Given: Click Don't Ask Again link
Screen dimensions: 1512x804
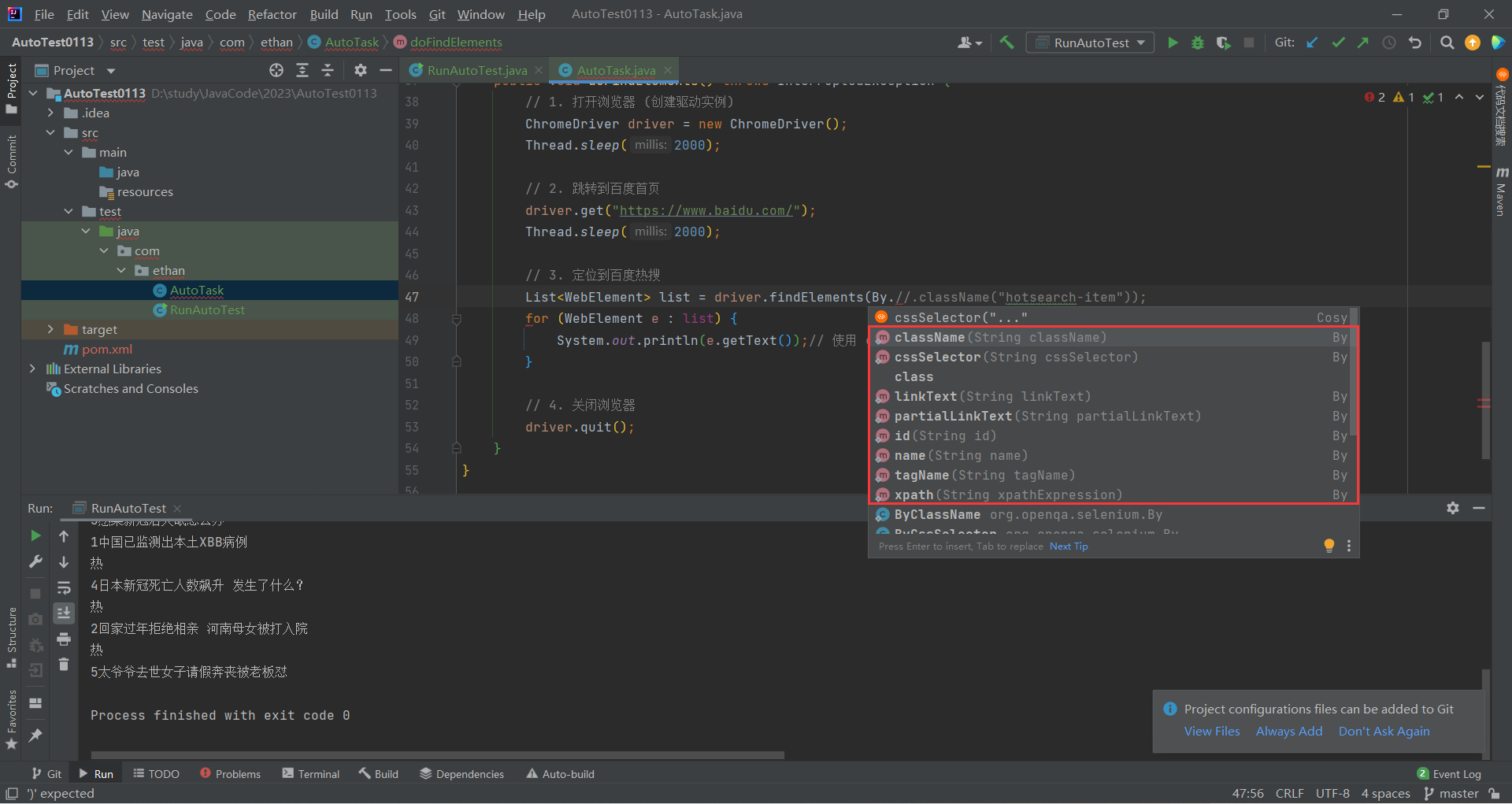Looking at the screenshot, I should (1384, 731).
